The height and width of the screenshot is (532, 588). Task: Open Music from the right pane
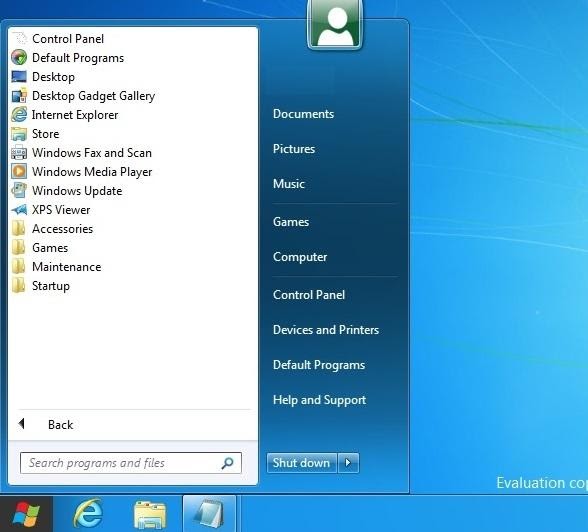[x=289, y=184]
